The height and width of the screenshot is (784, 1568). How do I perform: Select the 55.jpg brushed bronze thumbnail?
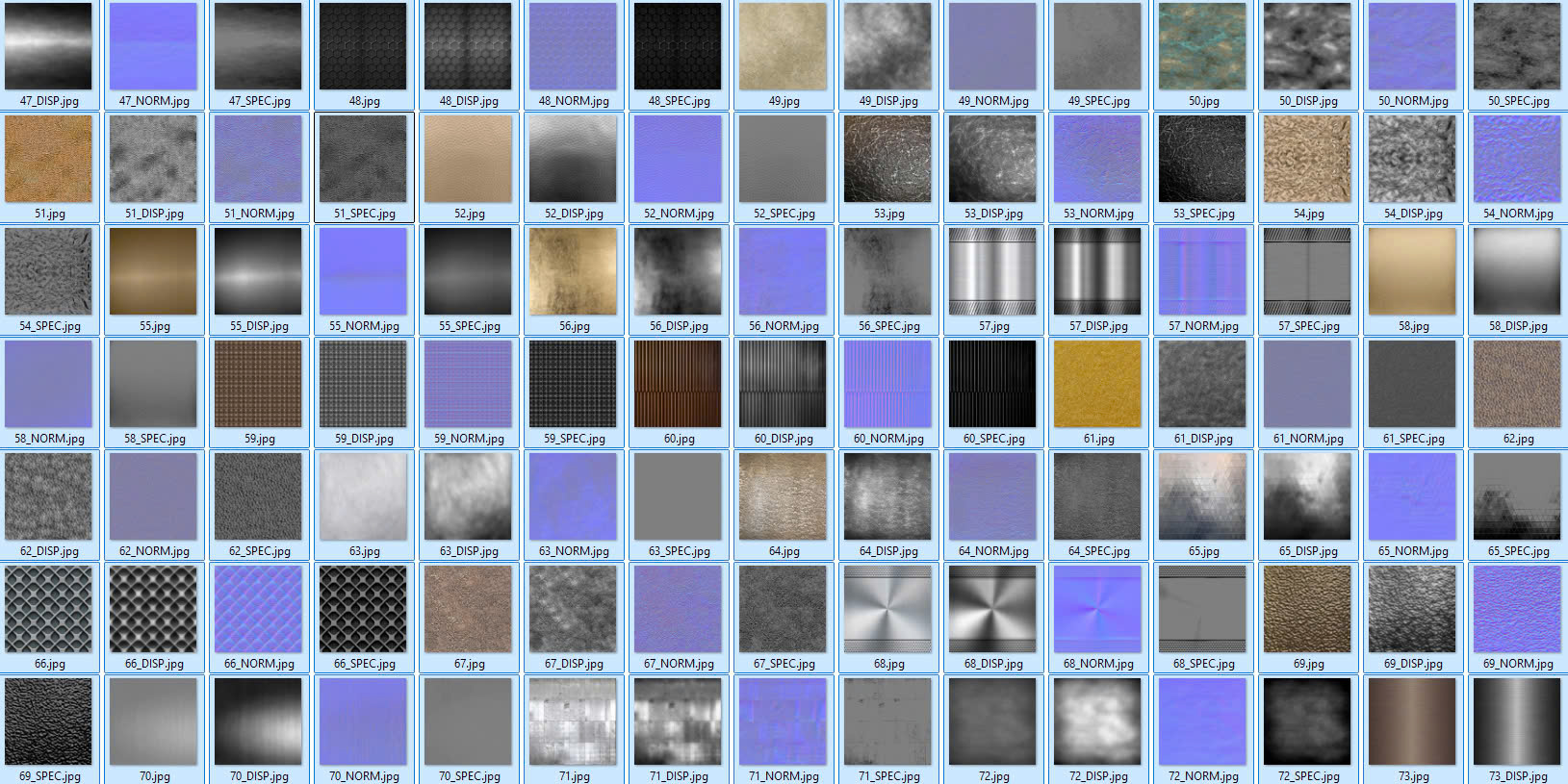coord(153,271)
